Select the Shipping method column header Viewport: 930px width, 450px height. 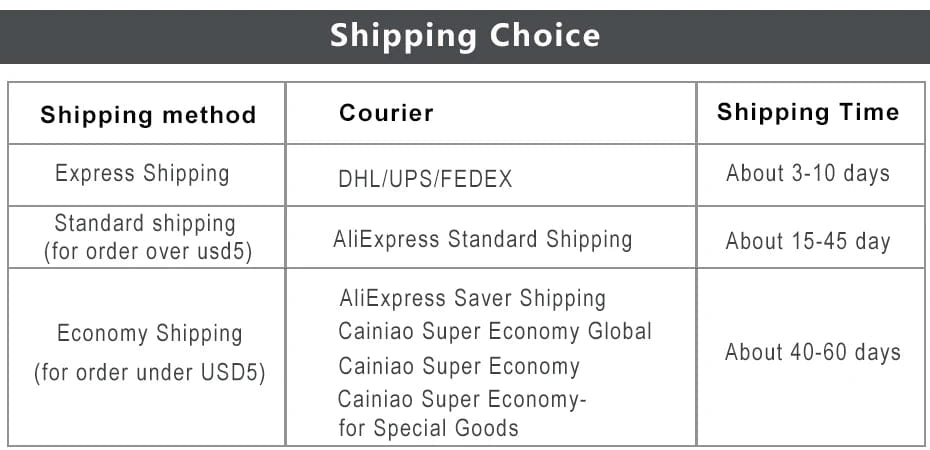pos(148,115)
